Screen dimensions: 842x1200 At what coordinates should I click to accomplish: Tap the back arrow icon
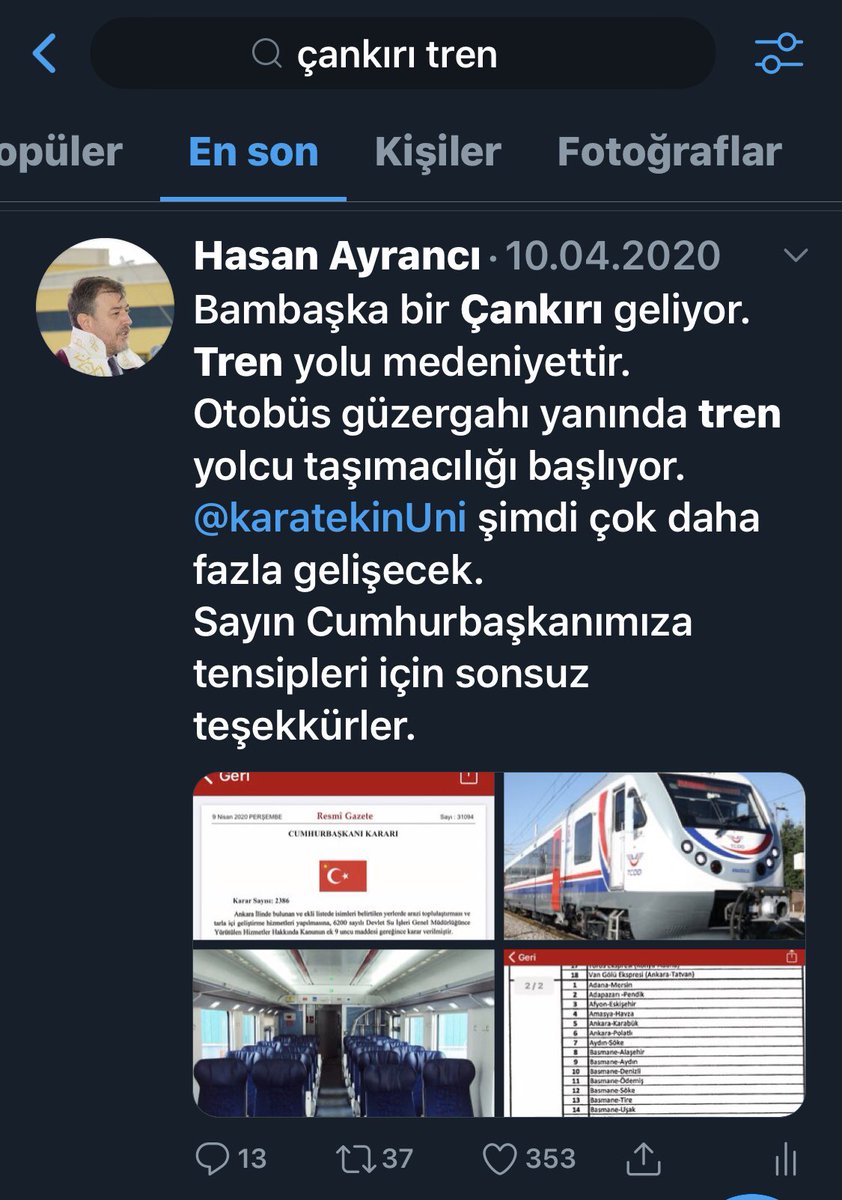(44, 54)
